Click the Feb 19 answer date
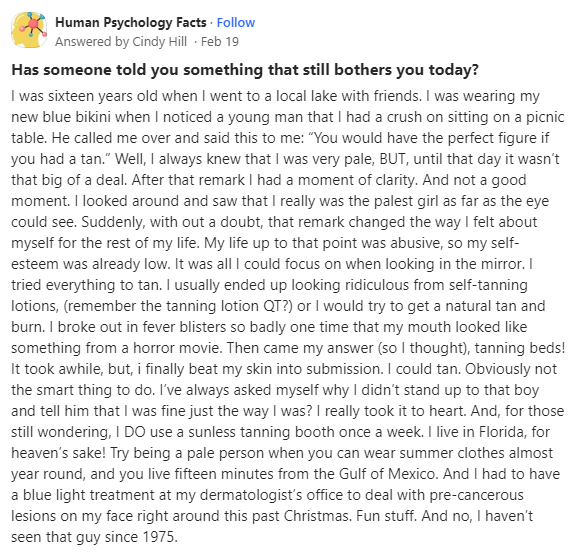This screenshot has height=553, width=578. coord(220,42)
